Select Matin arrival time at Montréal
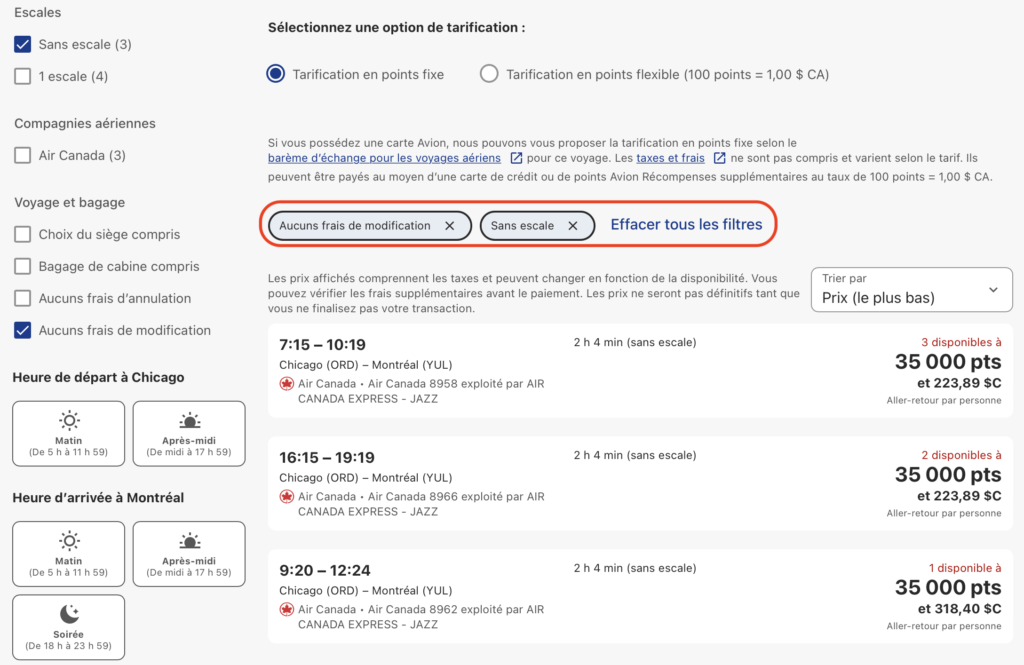 [69, 554]
